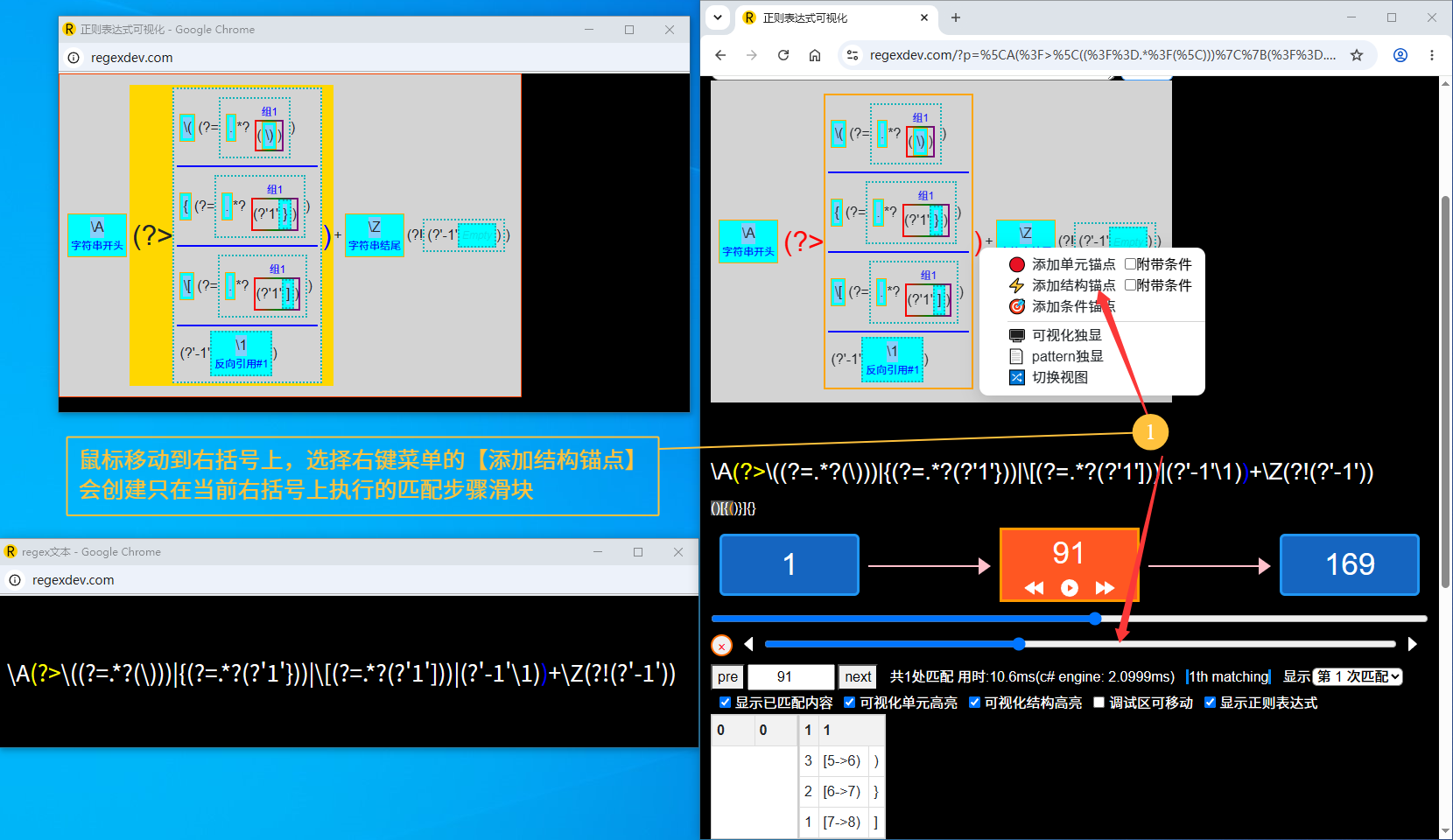Toggle 显示已匹配内容 checkbox
The image size is (1453, 840).
tap(725, 702)
